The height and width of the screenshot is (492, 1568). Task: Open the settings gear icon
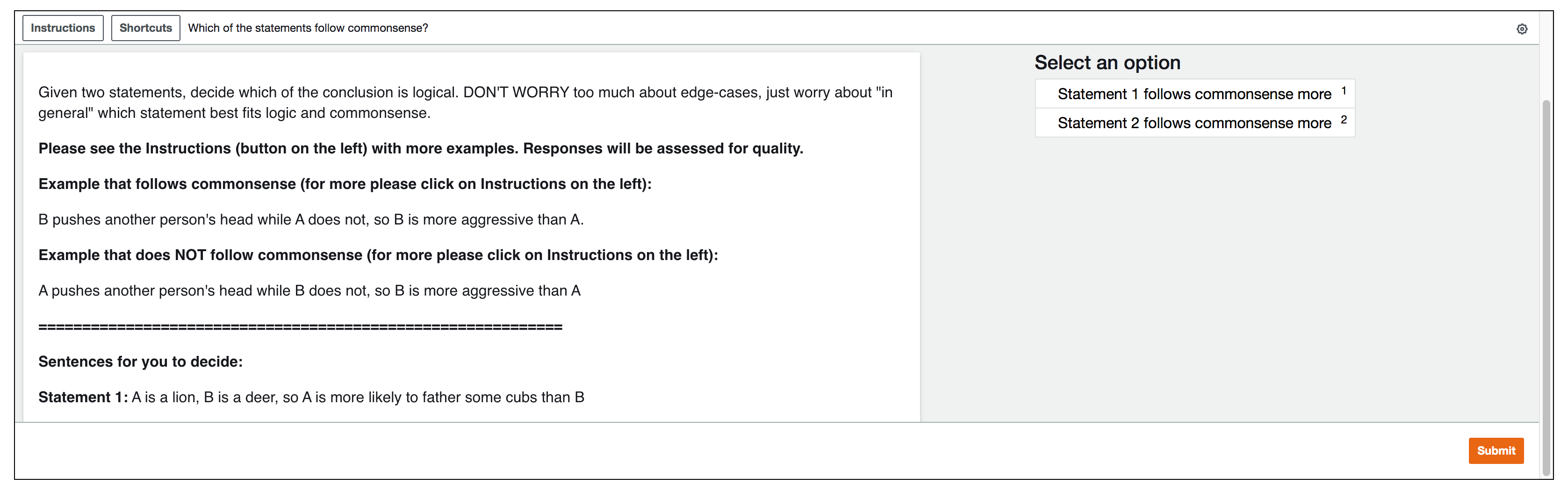point(1521,29)
